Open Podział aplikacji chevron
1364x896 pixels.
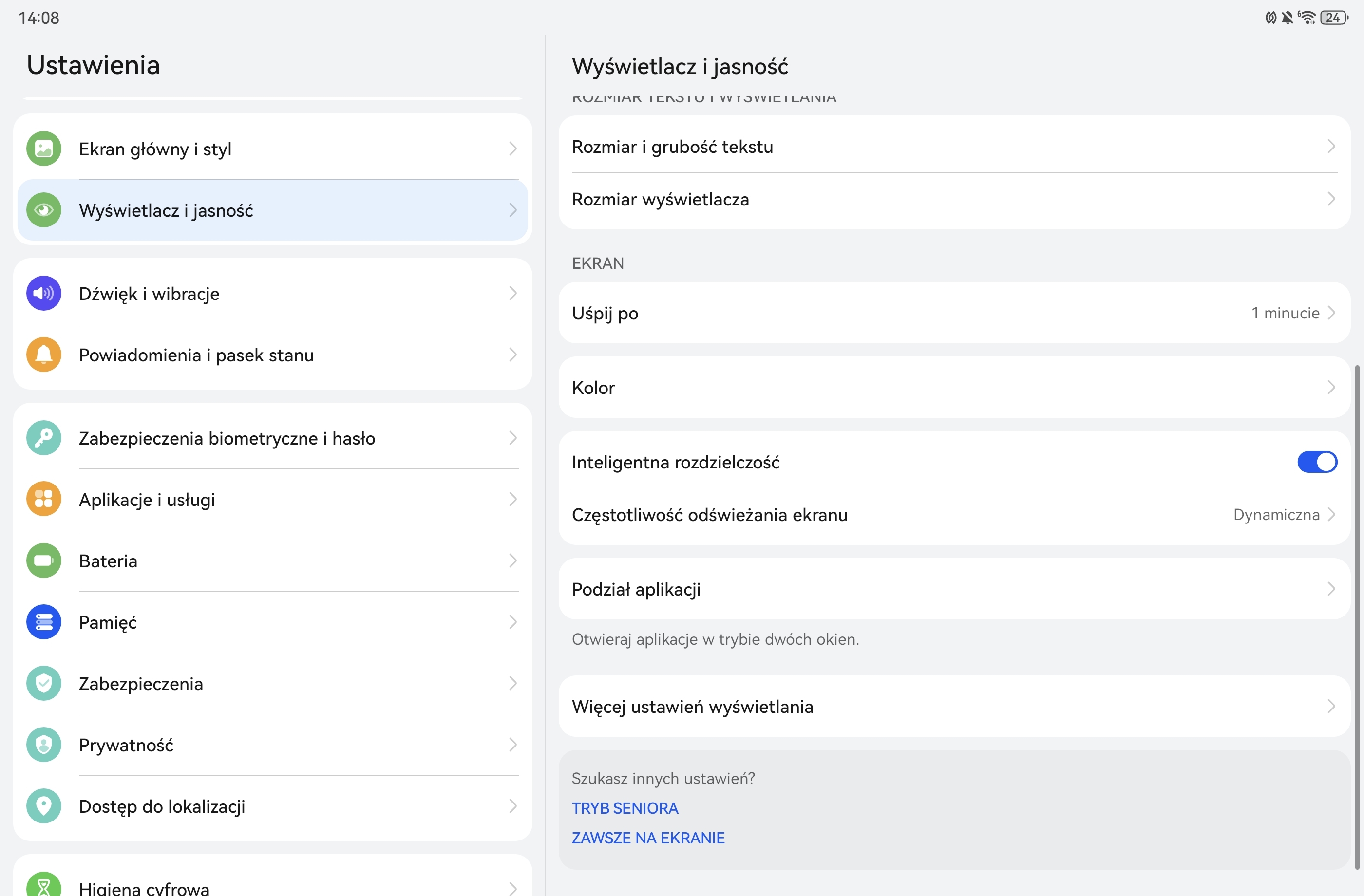(1331, 589)
